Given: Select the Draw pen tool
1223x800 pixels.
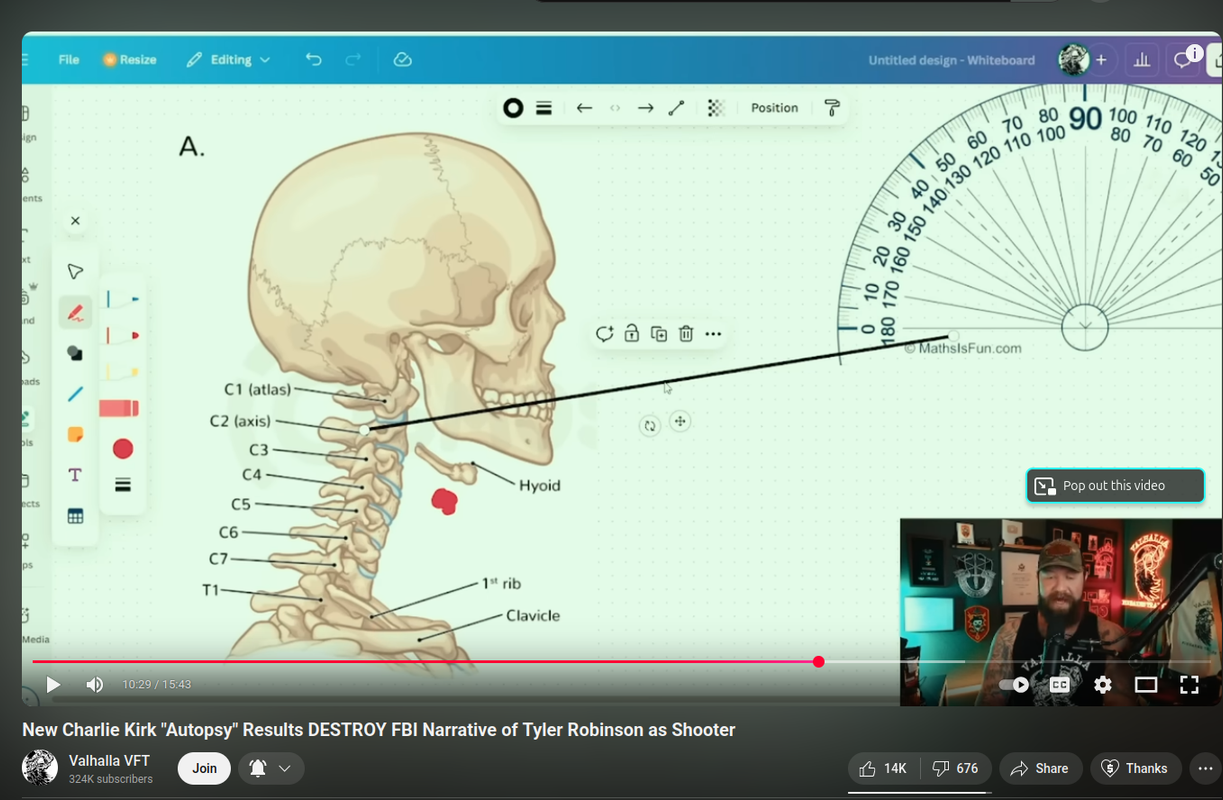Looking at the screenshot, I should 75,313.
